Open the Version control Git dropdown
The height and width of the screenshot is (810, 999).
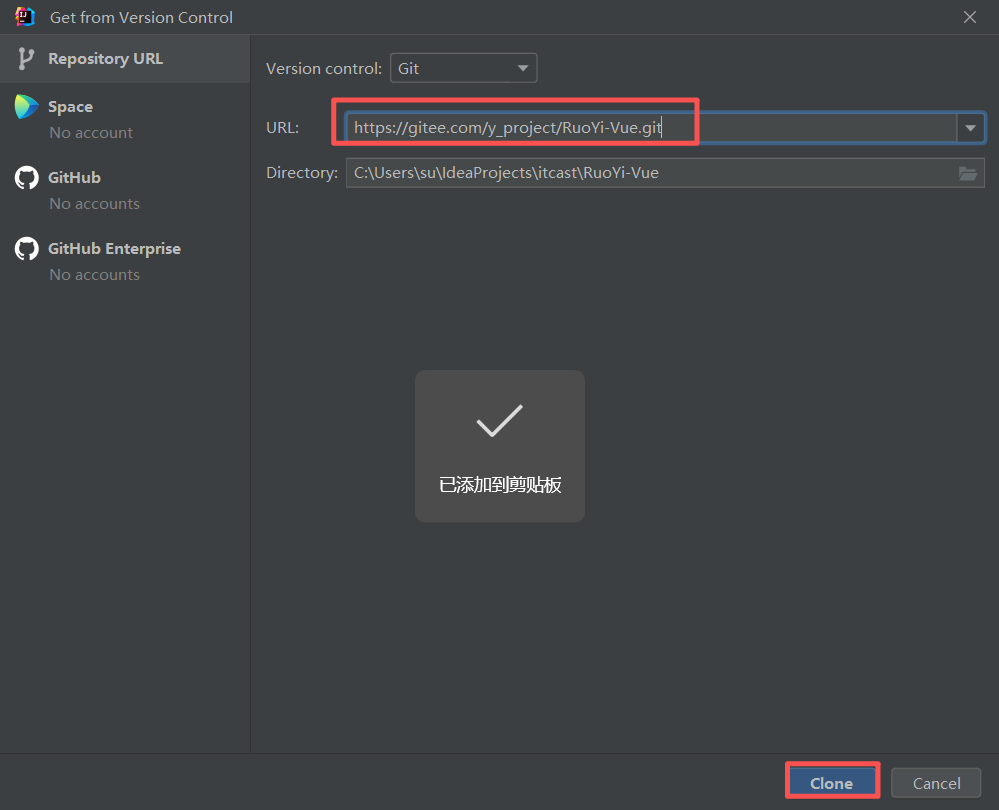(x=463, y=68)
